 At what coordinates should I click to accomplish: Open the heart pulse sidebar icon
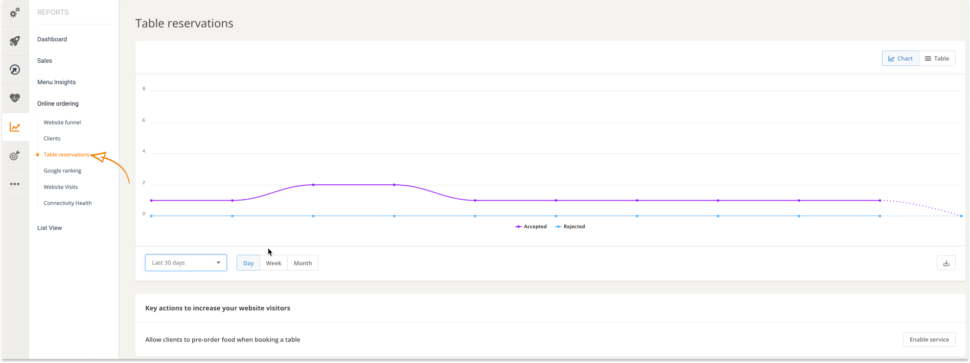[x=15, y=98]
